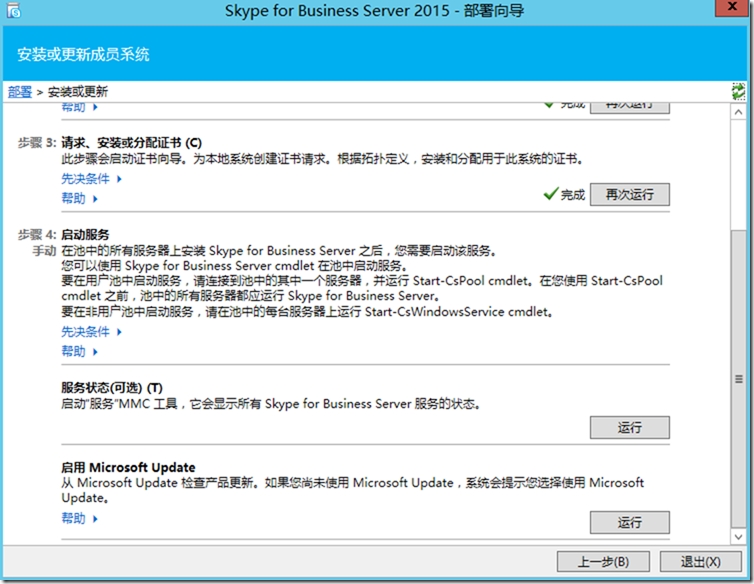Viewport: 754px width, 584px height.
Task: Click 运行 for 服务状态(可选)
Action: [x=629, y=427]
